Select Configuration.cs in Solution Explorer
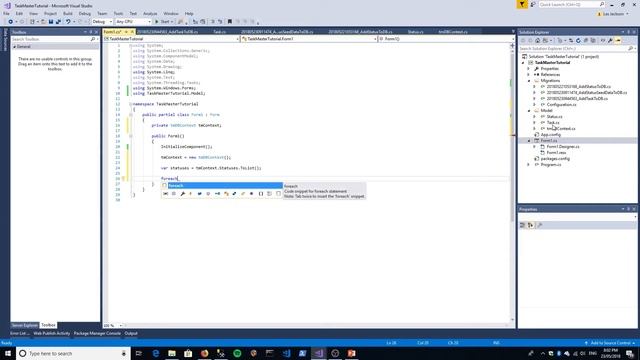Screen dimensions: 640x360 [x=561, y=104]
